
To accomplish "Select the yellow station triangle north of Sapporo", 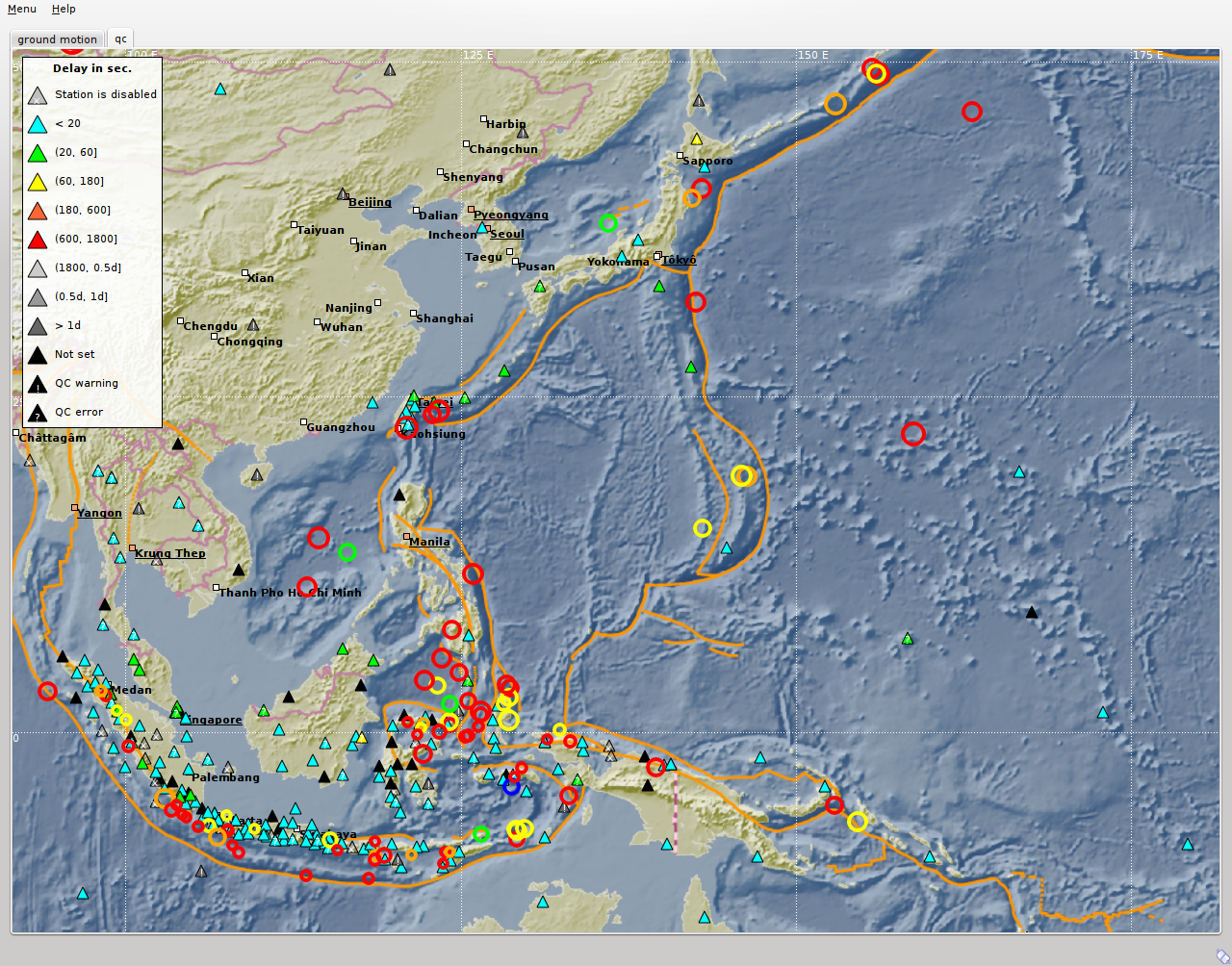I will (x=697, y=140).
